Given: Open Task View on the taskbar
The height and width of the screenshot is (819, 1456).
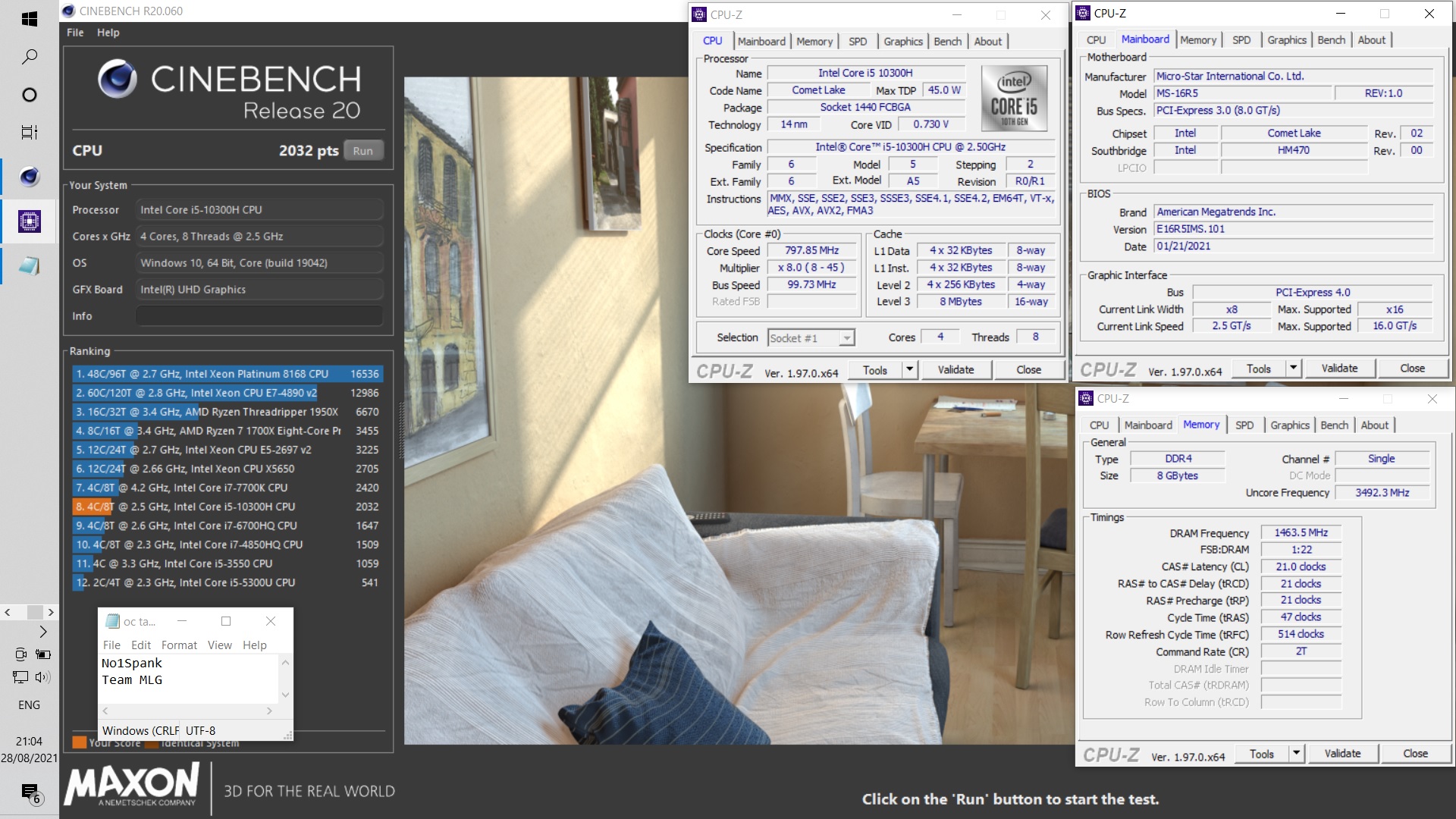Looking at the screenshot, I should pyautogui.click(x=29, y=133).
